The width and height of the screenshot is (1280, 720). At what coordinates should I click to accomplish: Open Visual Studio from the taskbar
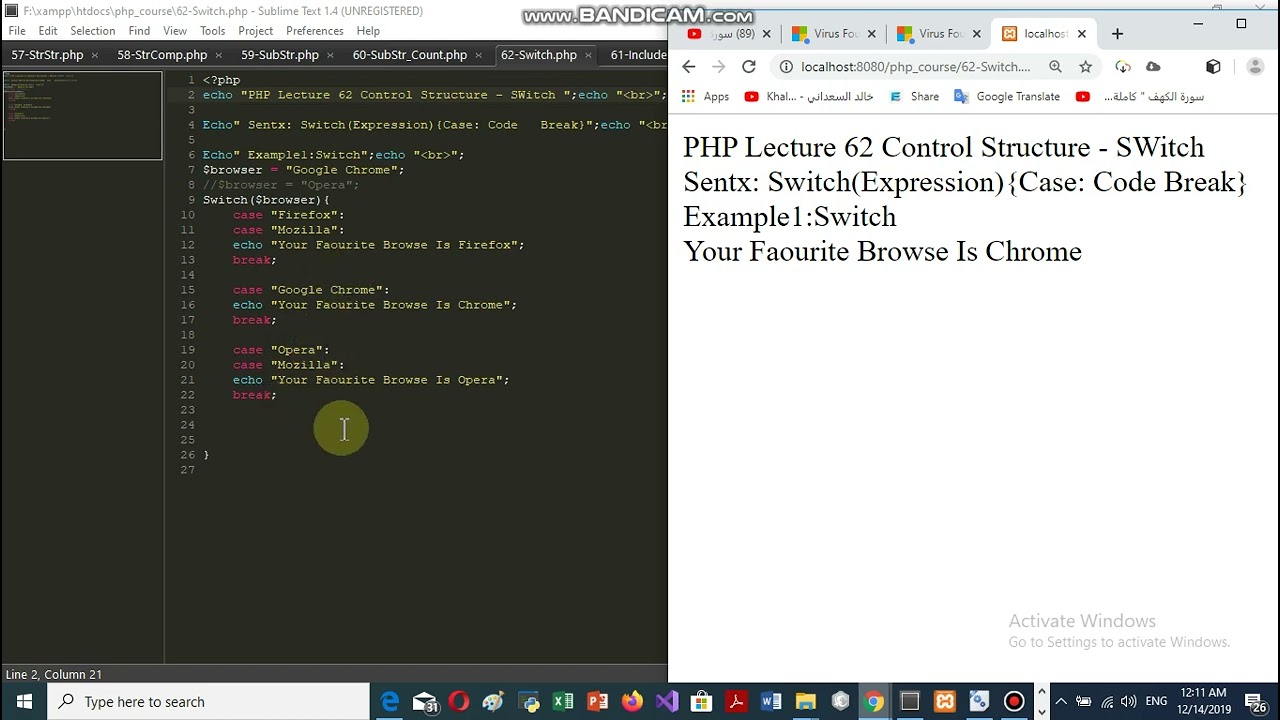[x=667, y=702]
